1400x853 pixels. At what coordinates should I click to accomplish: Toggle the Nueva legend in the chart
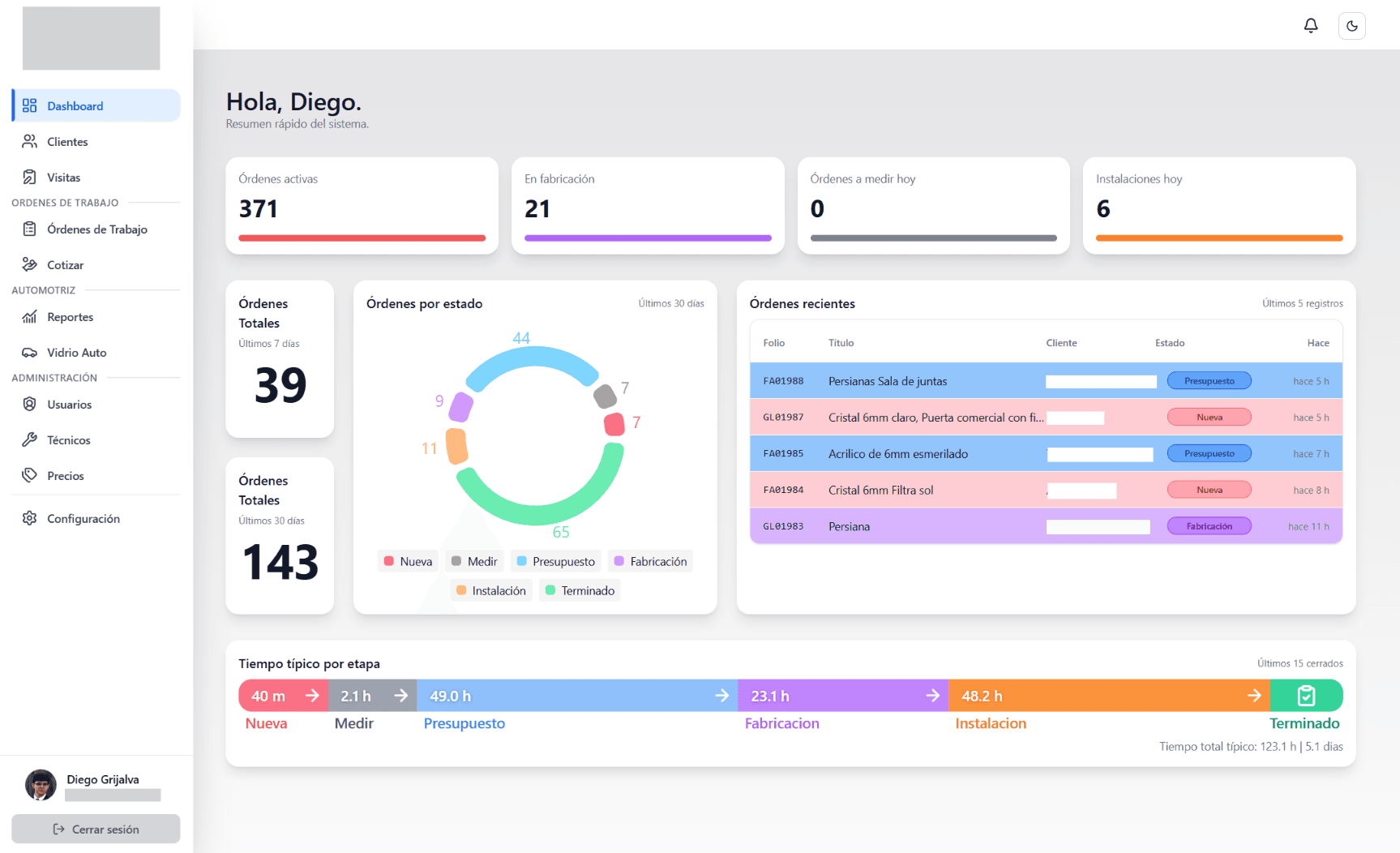pyautogui.click(x=408, y=562)
